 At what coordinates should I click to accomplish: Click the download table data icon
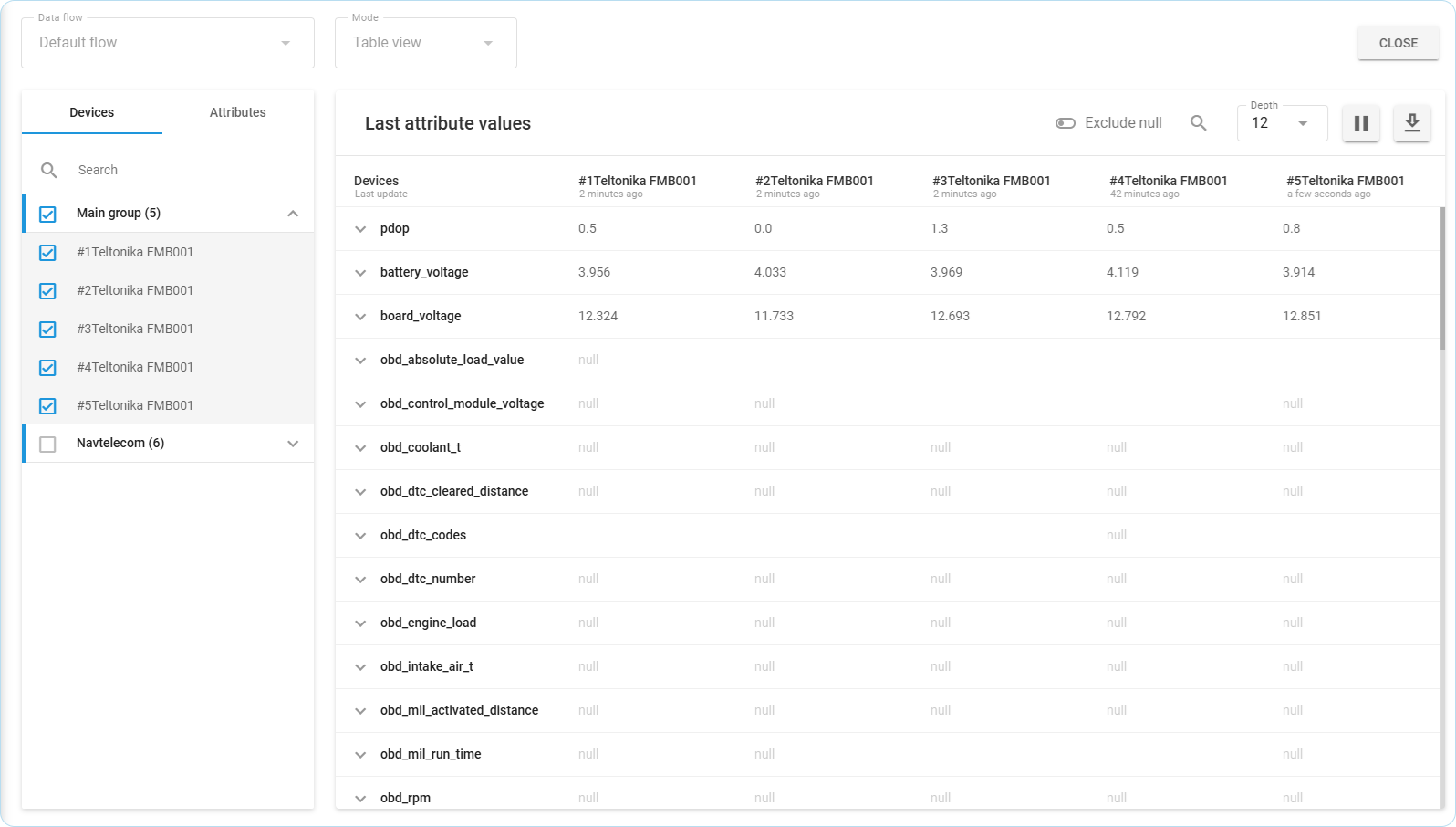click(x=1411, y=123)
